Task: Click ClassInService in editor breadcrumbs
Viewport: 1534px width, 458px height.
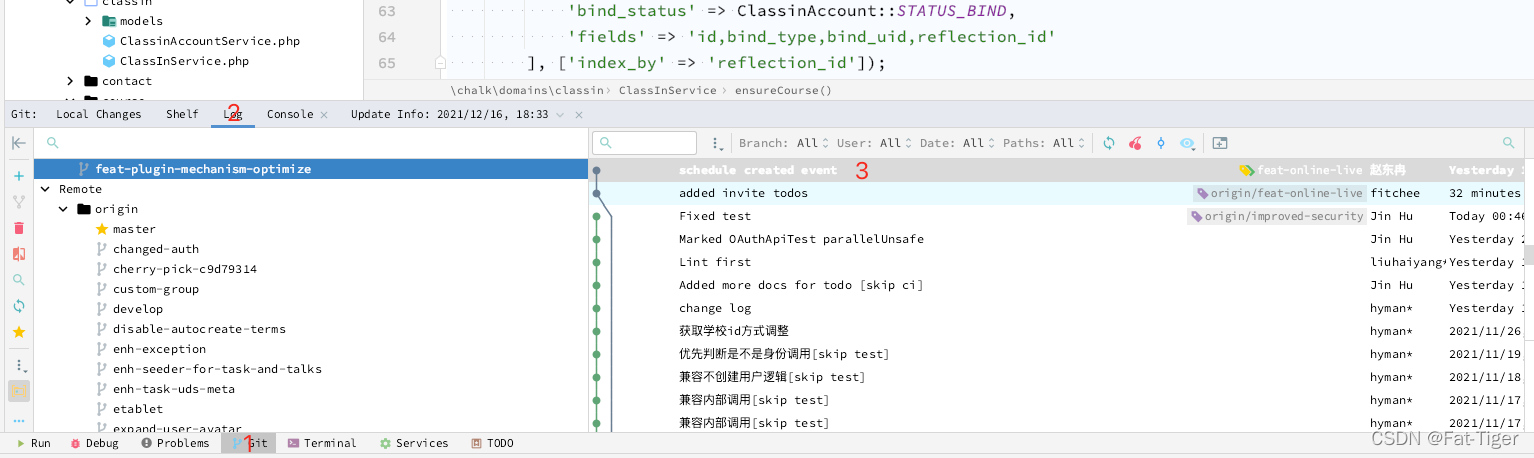Action: click(x=667, y=90)
